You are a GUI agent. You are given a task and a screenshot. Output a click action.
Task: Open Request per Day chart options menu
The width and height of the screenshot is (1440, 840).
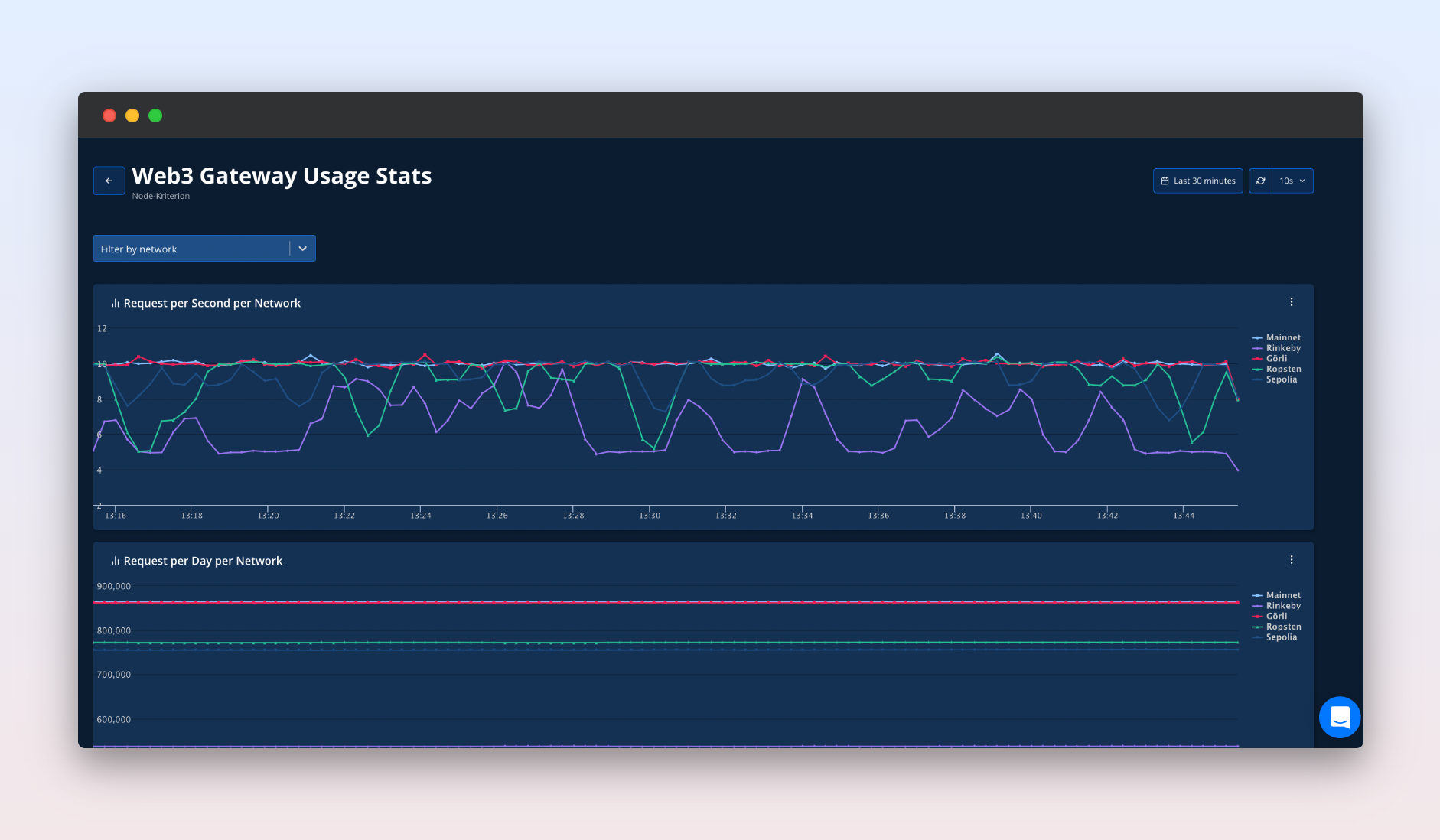pos(1292,560)
